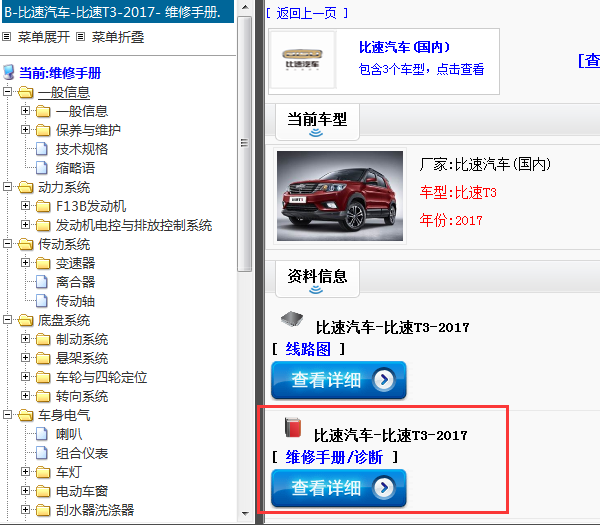Click 返回上一页 link

(x=307, y=13)
